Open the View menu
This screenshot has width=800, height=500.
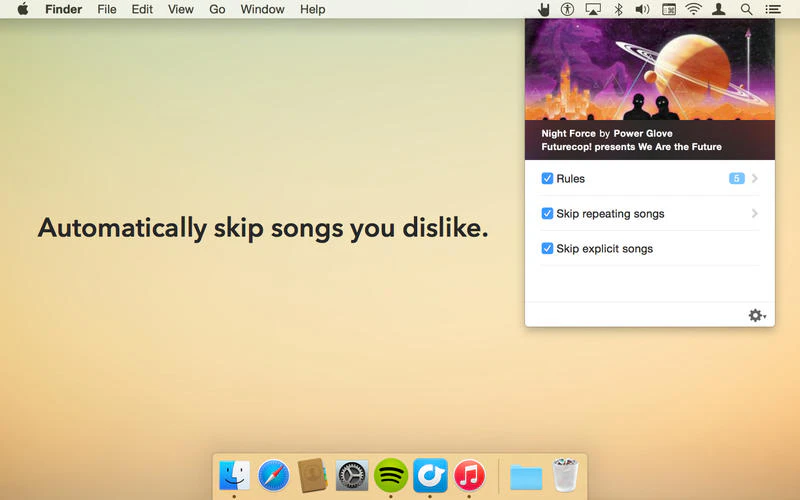[x=181, y=9]
